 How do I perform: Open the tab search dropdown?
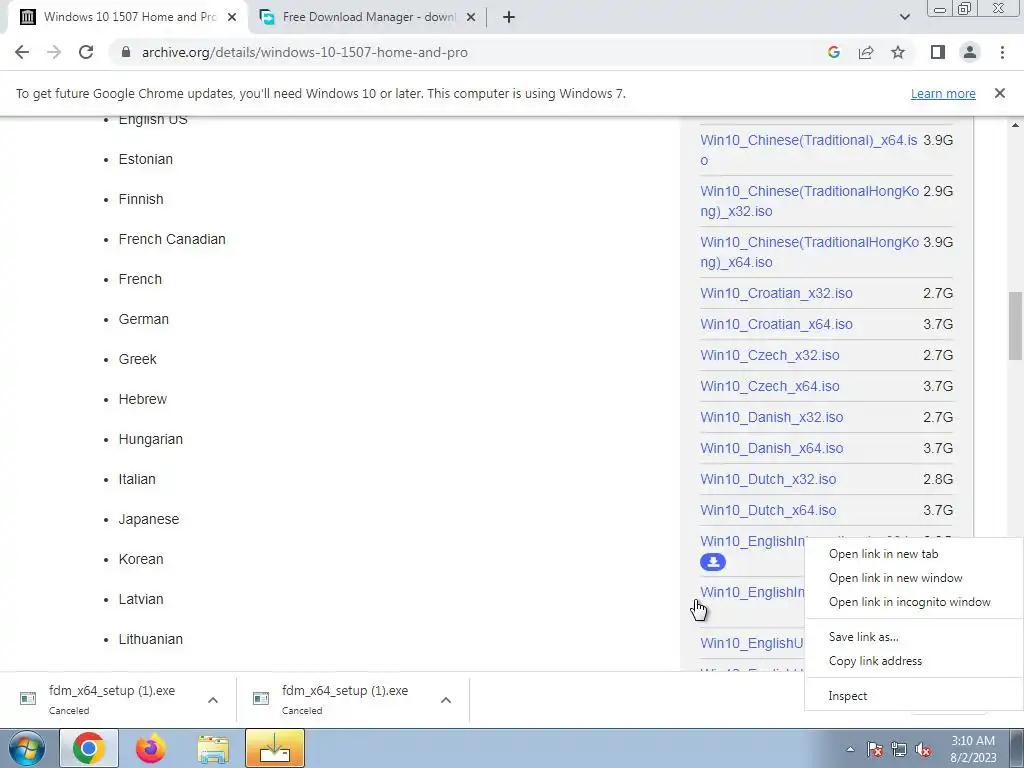click(x=904, y=17)
